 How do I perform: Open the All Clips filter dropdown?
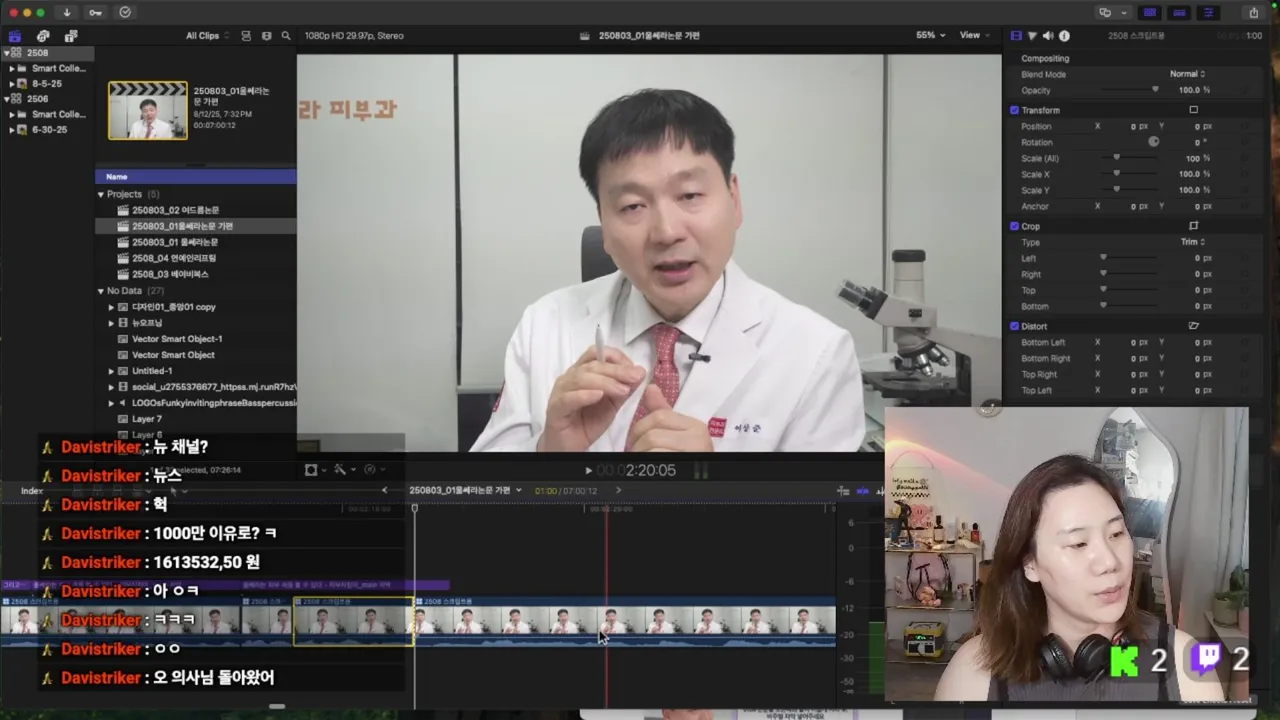click(207, 36)
